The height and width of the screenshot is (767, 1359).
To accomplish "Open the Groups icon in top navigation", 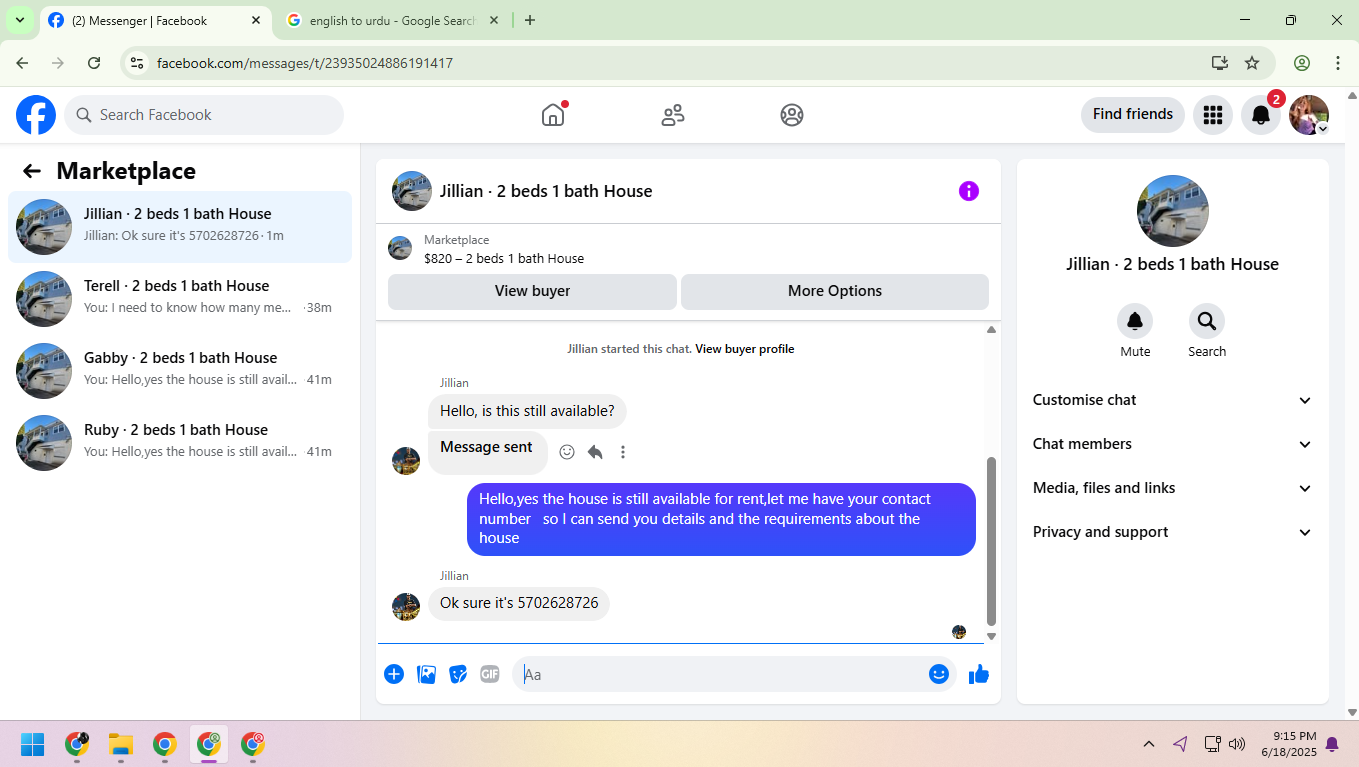I will tap(792, 115).
